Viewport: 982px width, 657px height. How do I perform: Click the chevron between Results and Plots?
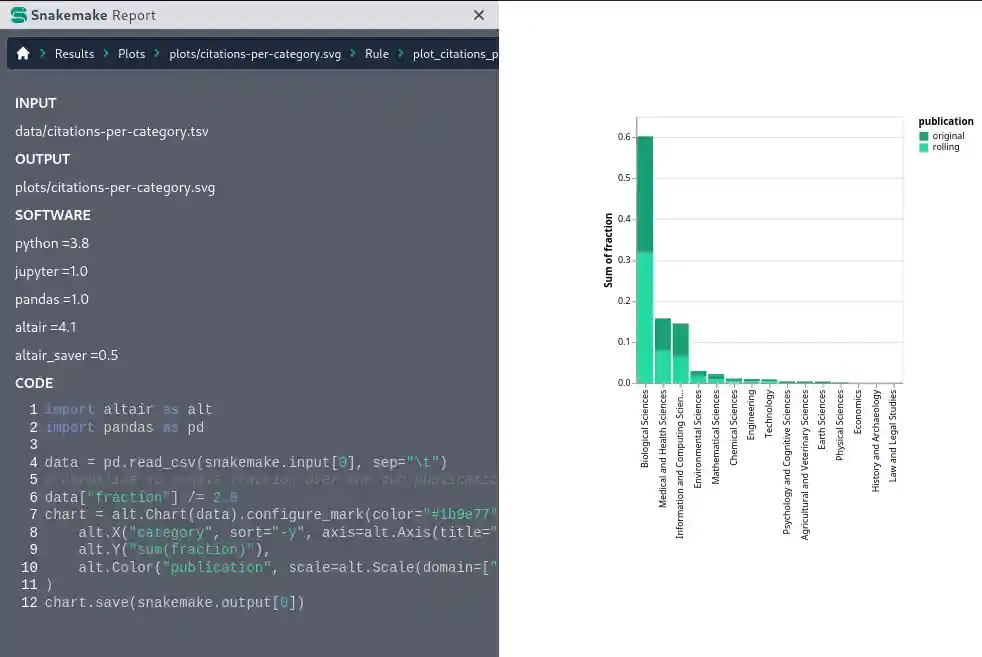pos(106,54)
